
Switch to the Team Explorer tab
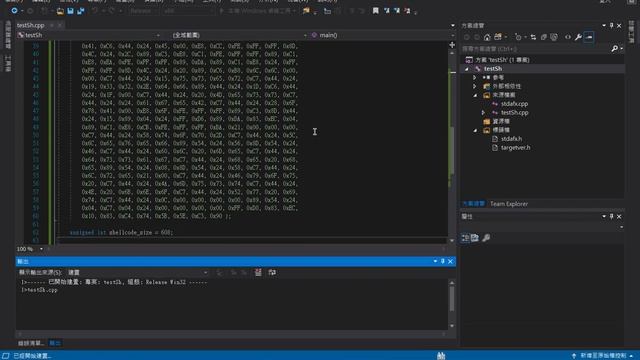tap(509, 204)
